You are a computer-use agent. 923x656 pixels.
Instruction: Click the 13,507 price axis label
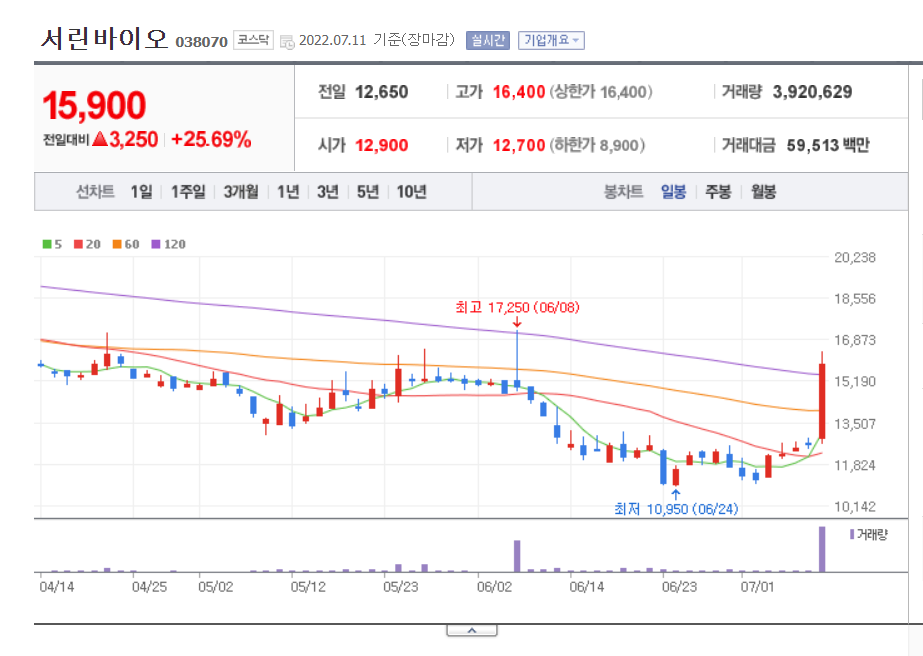coord(855,424)
